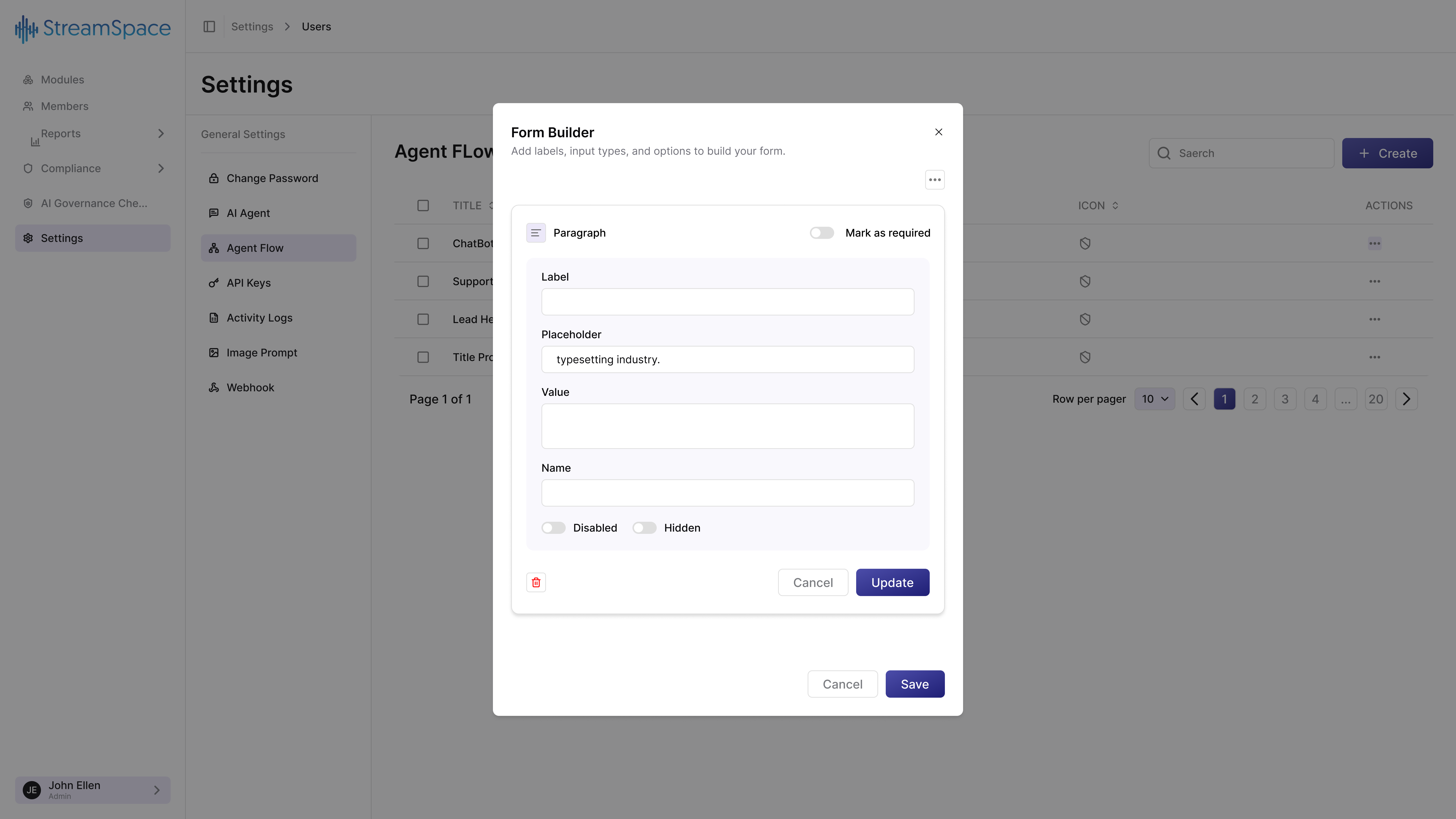
Task: Toggle the sidebar panel icon
Action: 209,27
